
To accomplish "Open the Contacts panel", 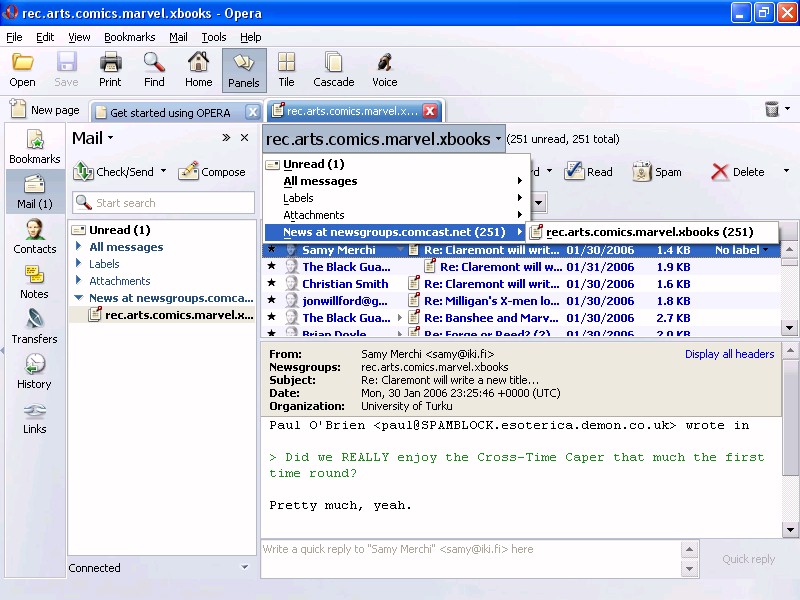I will (x=35, y=237).
